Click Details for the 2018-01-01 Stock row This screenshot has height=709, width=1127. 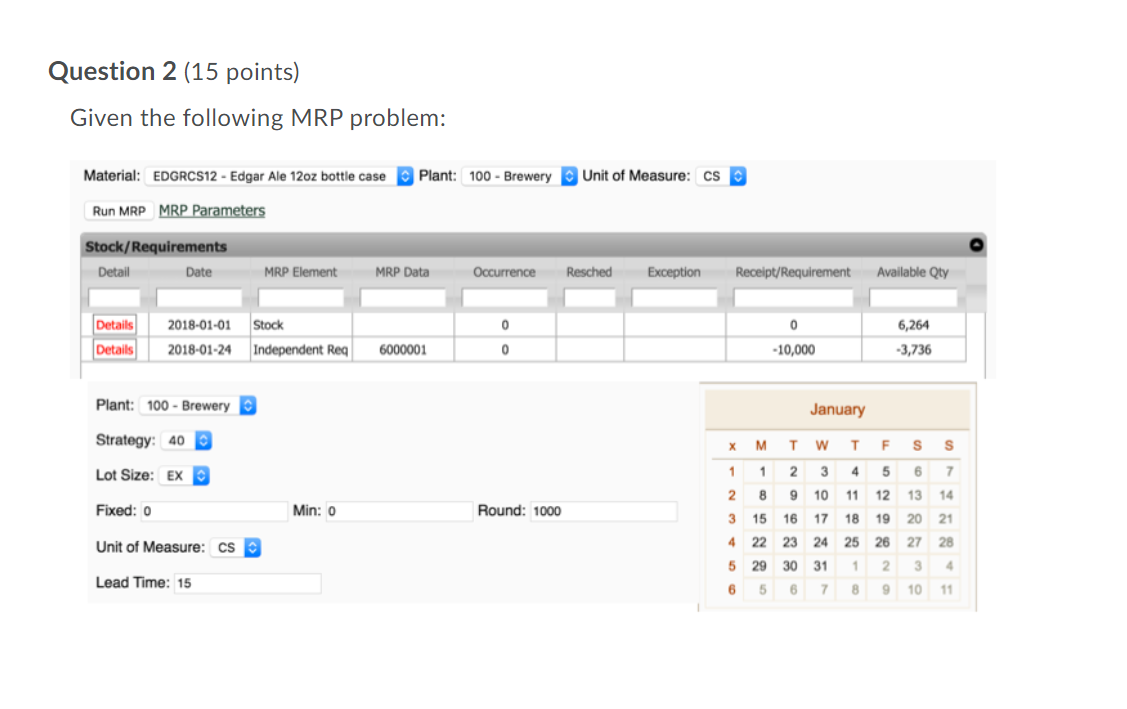click(x=114, y=324)
